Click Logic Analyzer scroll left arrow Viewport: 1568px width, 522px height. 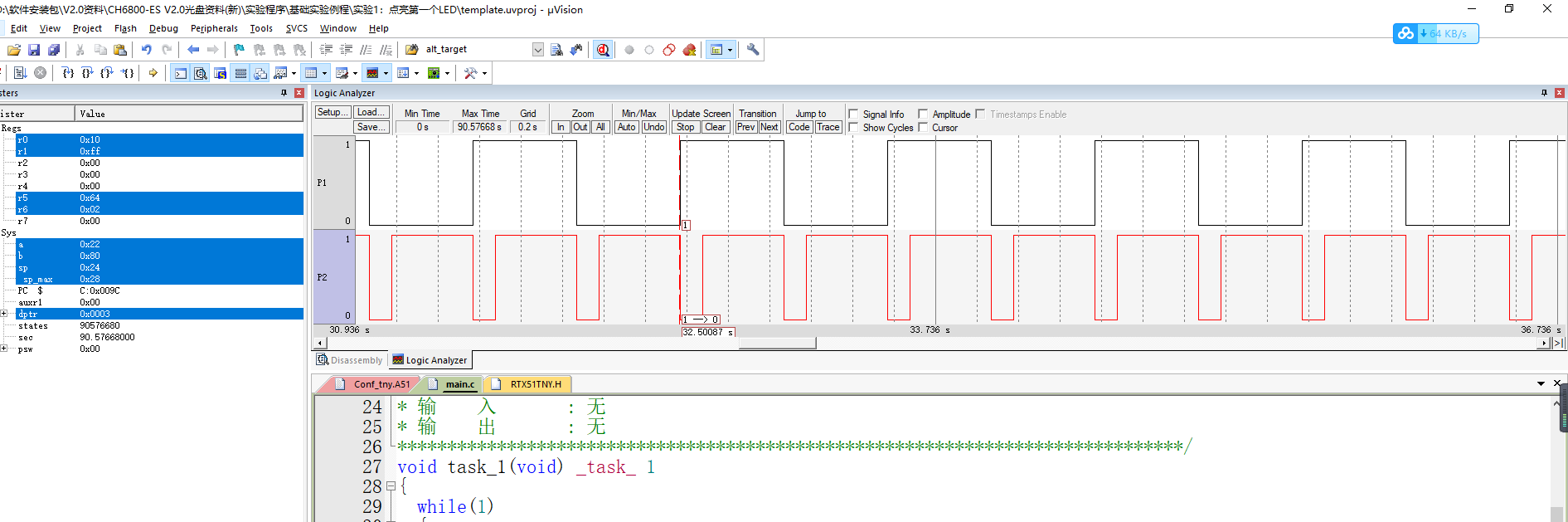(x=320, y=343)
